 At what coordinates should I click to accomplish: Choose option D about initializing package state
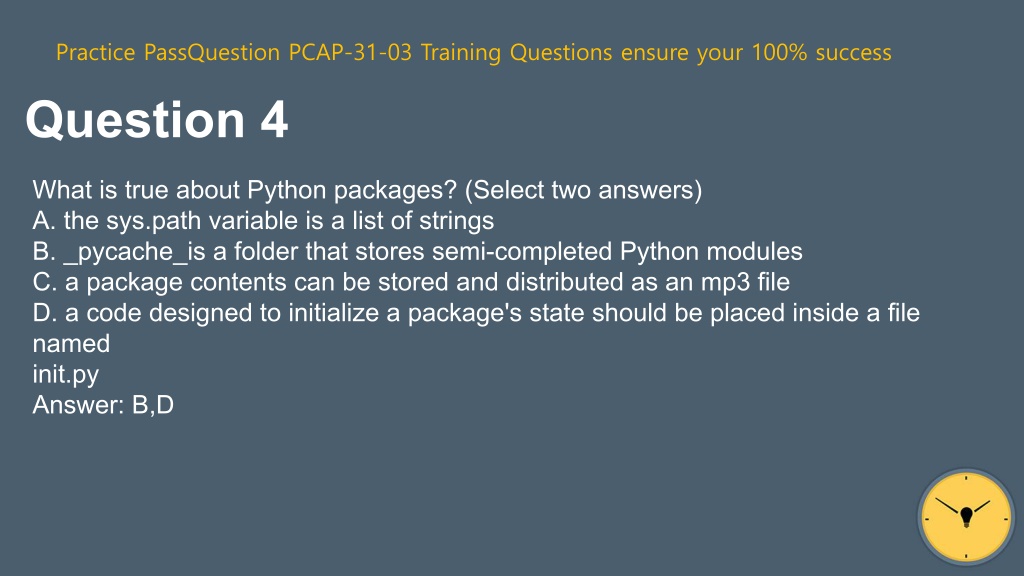[476, 313]
